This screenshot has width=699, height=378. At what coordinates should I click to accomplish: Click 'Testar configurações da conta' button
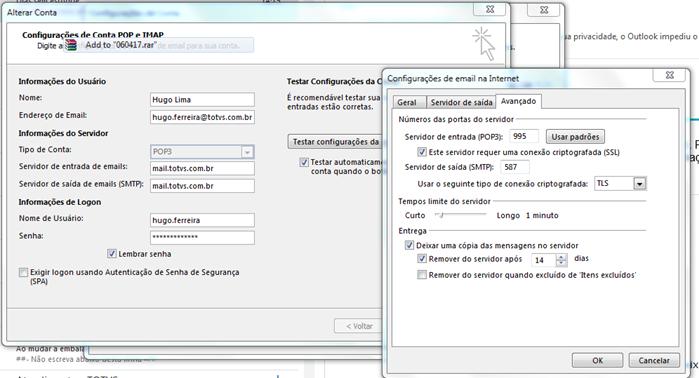click(x=336, y=142)
